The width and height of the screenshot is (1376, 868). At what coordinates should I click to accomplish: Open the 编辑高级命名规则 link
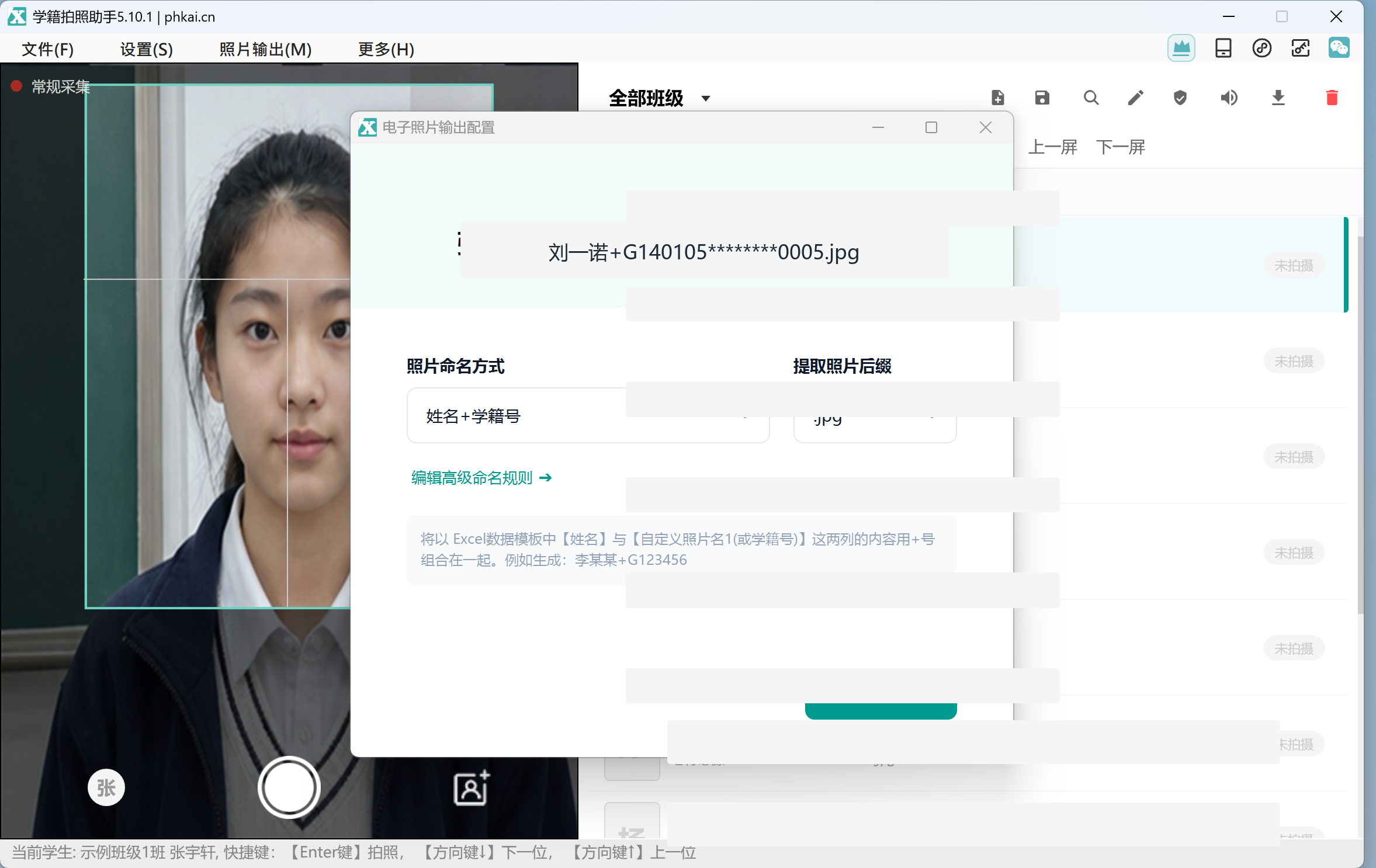pos(481,478)
